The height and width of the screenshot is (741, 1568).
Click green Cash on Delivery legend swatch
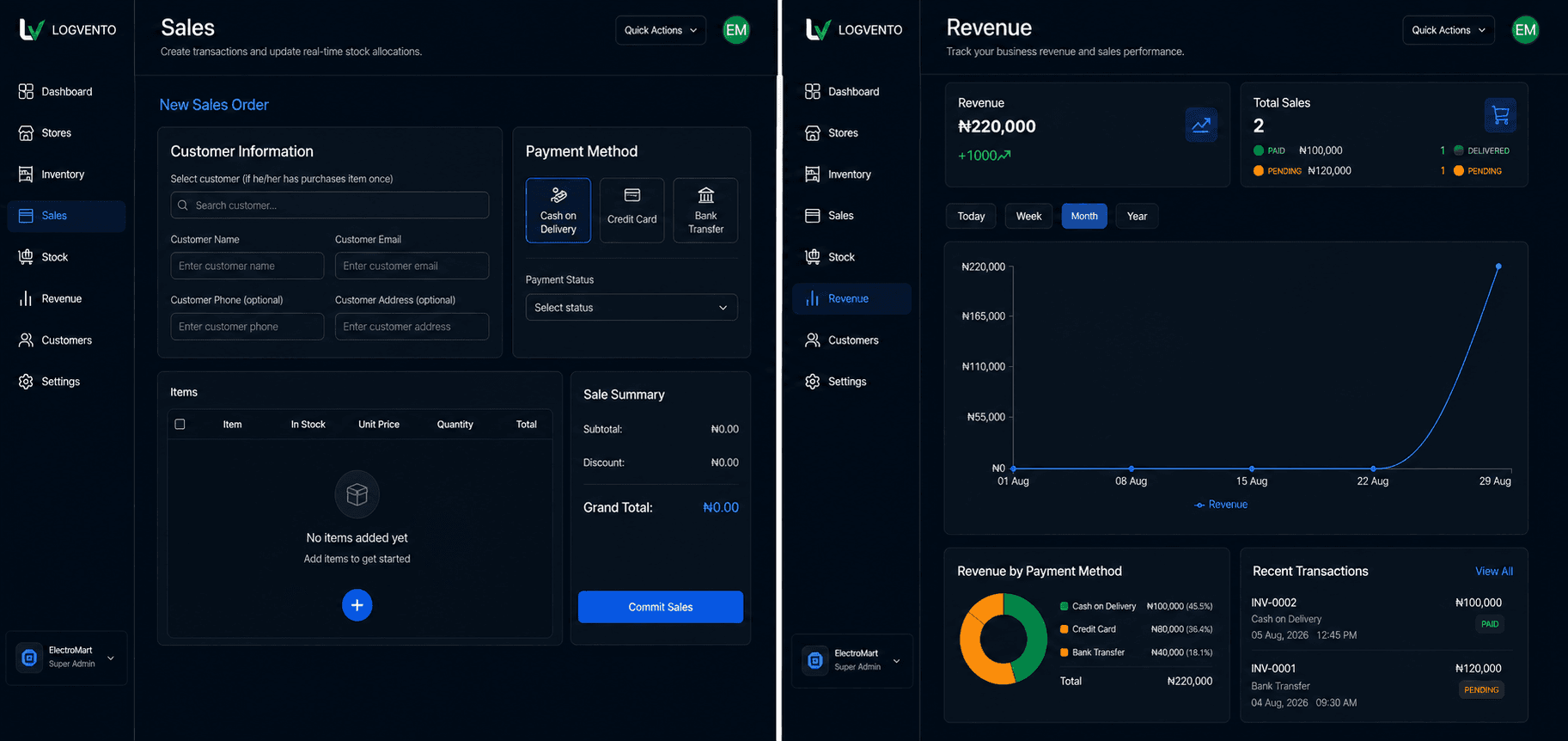(x=1065, y=606)
